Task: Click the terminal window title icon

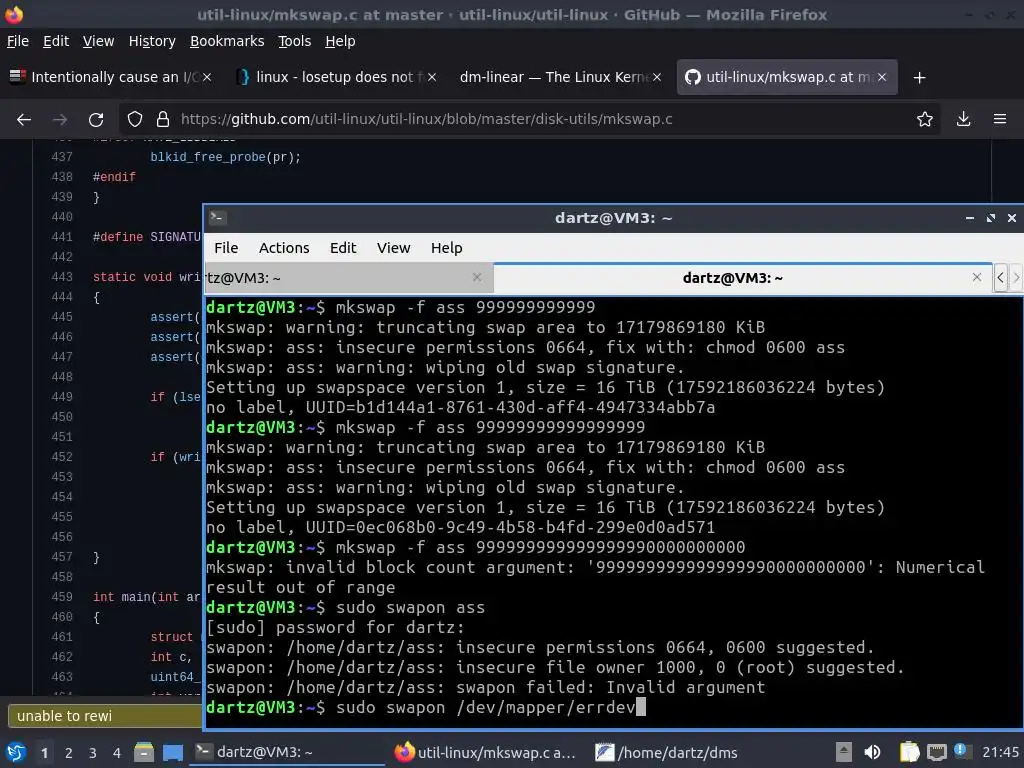Action: click(x=217, y=218)
